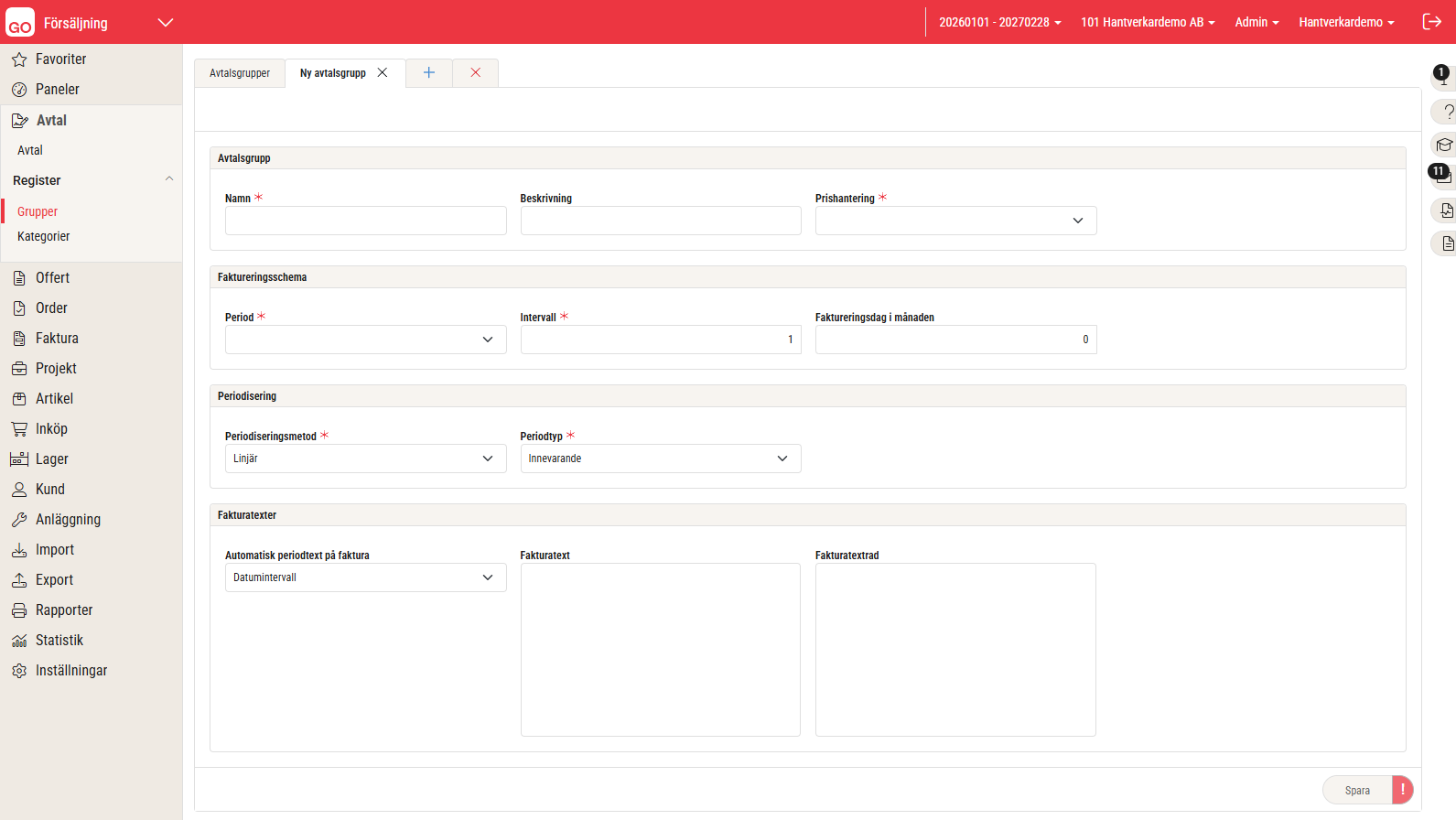This screenshot has height=820, width=1456.
Task: Collapse the Register section chevron
Action: (x=169, y=179)
